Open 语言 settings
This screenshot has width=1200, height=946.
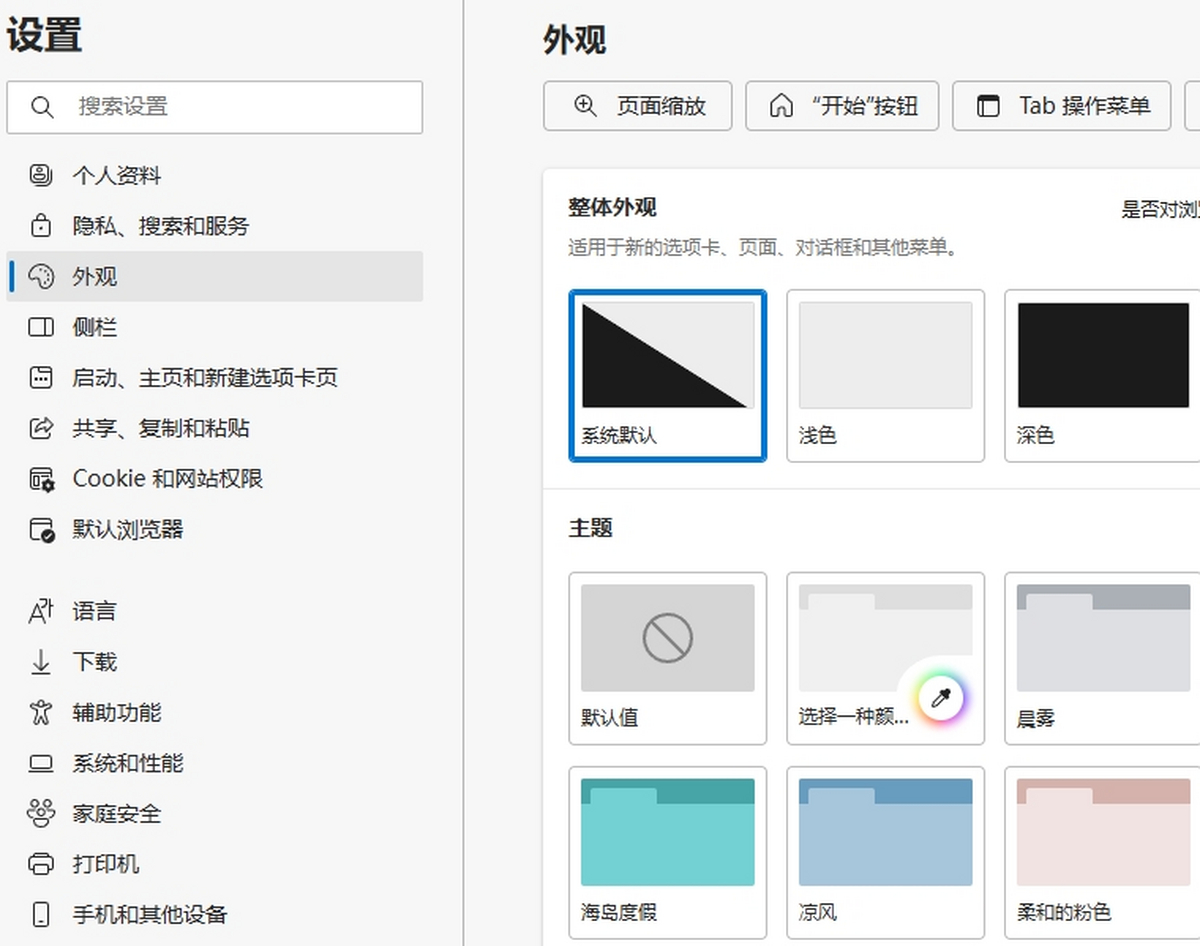215,611
